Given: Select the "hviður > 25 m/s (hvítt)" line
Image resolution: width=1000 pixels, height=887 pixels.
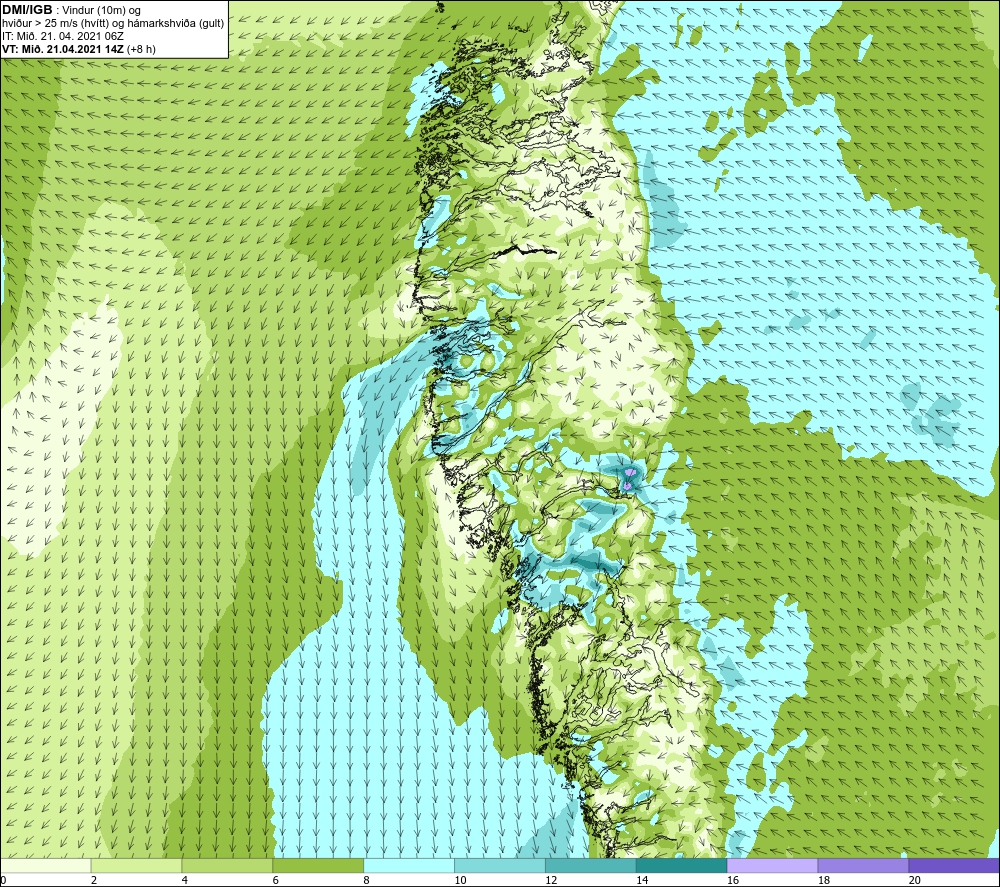Looking at the screenshot, I should [x=57, y=24].
